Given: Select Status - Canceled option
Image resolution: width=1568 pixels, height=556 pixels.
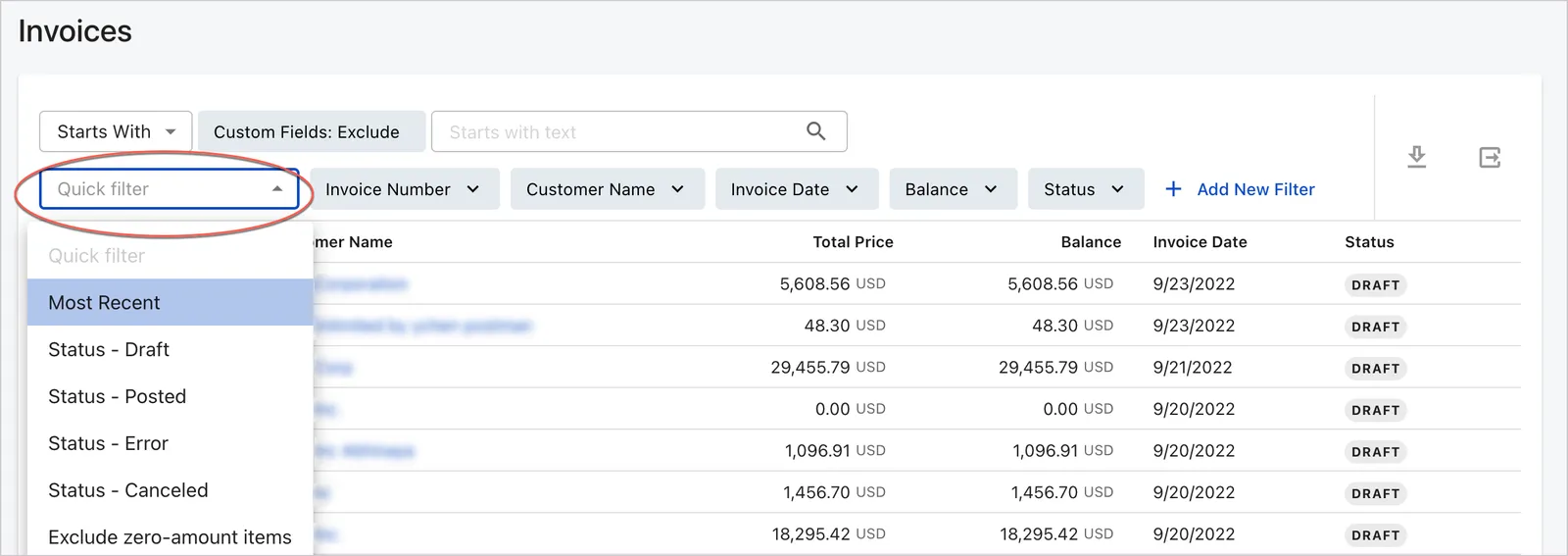Looking at the screenshot, I should pyautogui.click(x=171, y=490).
